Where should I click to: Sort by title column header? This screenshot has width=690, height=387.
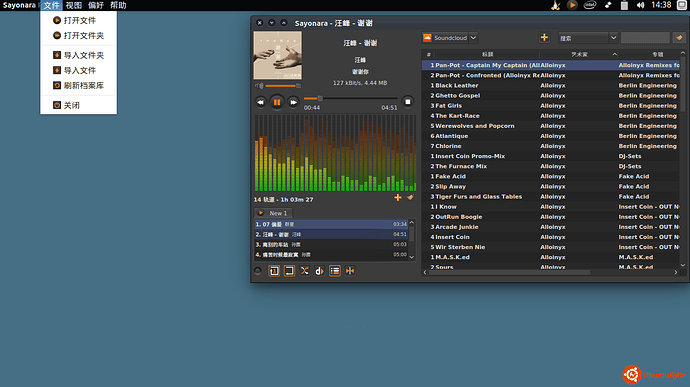point(487,54)
